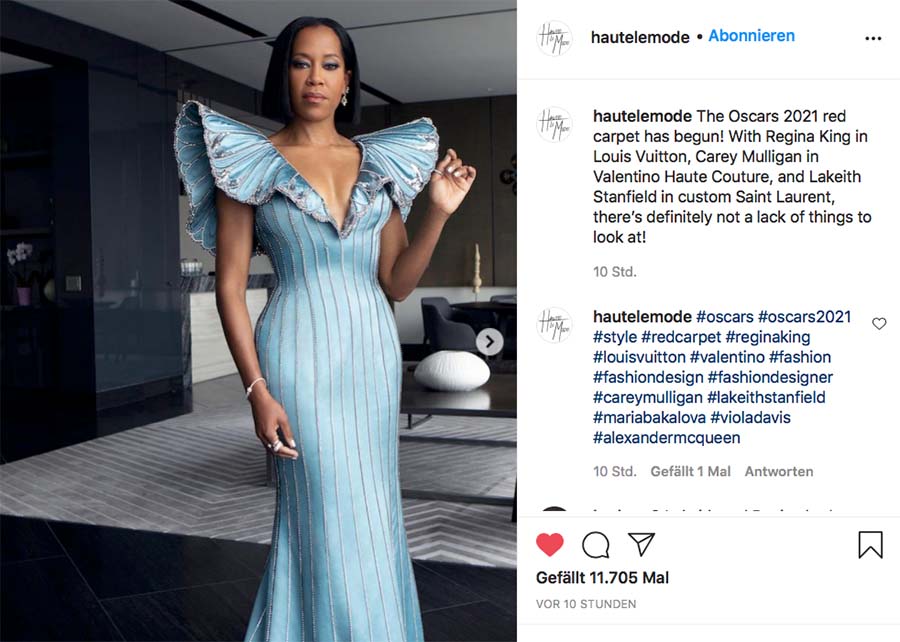View likes list Gefällt 11.705 Mal
The image size is (900, 642).
pyautogui.click(x=602, y=578)
